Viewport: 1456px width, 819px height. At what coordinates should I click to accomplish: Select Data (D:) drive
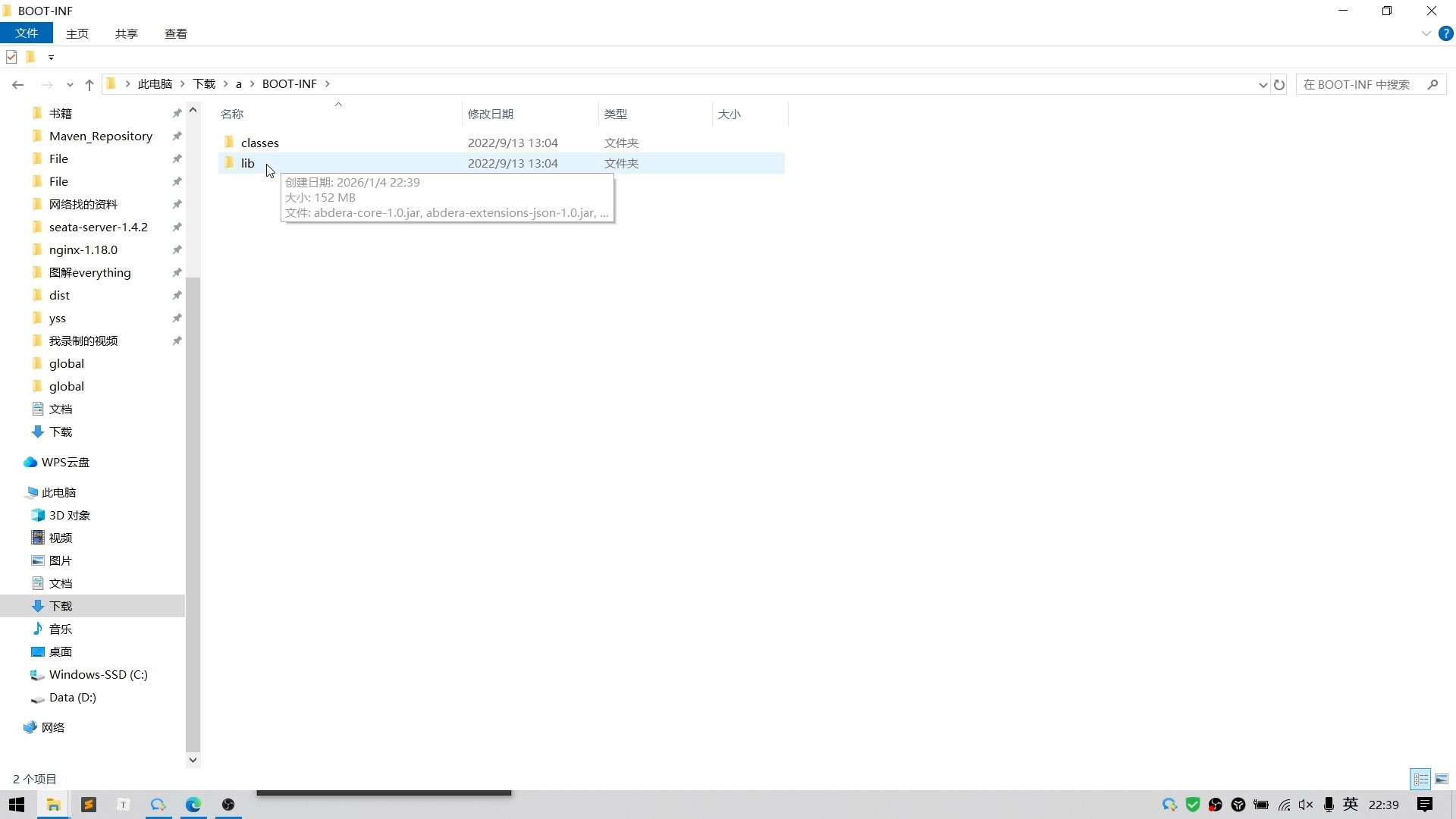[x=73, y=698]
